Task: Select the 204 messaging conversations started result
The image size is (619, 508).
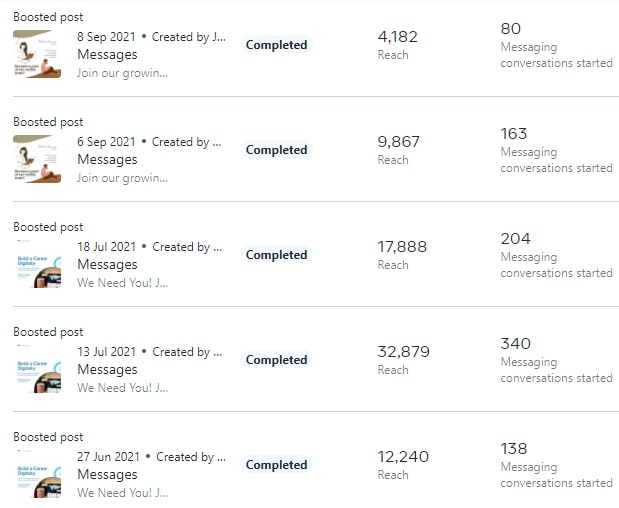Action: coord(515,239)
